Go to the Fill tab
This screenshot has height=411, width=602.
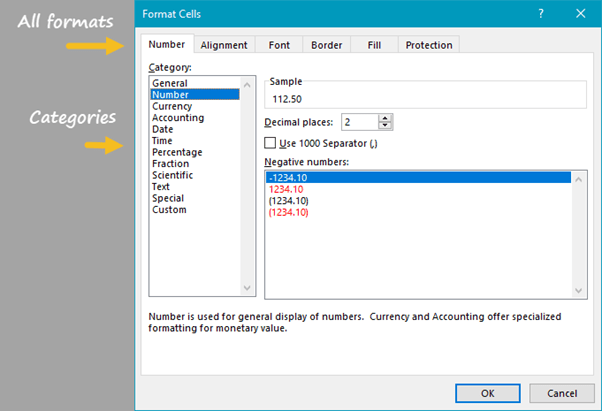(374, 45)
